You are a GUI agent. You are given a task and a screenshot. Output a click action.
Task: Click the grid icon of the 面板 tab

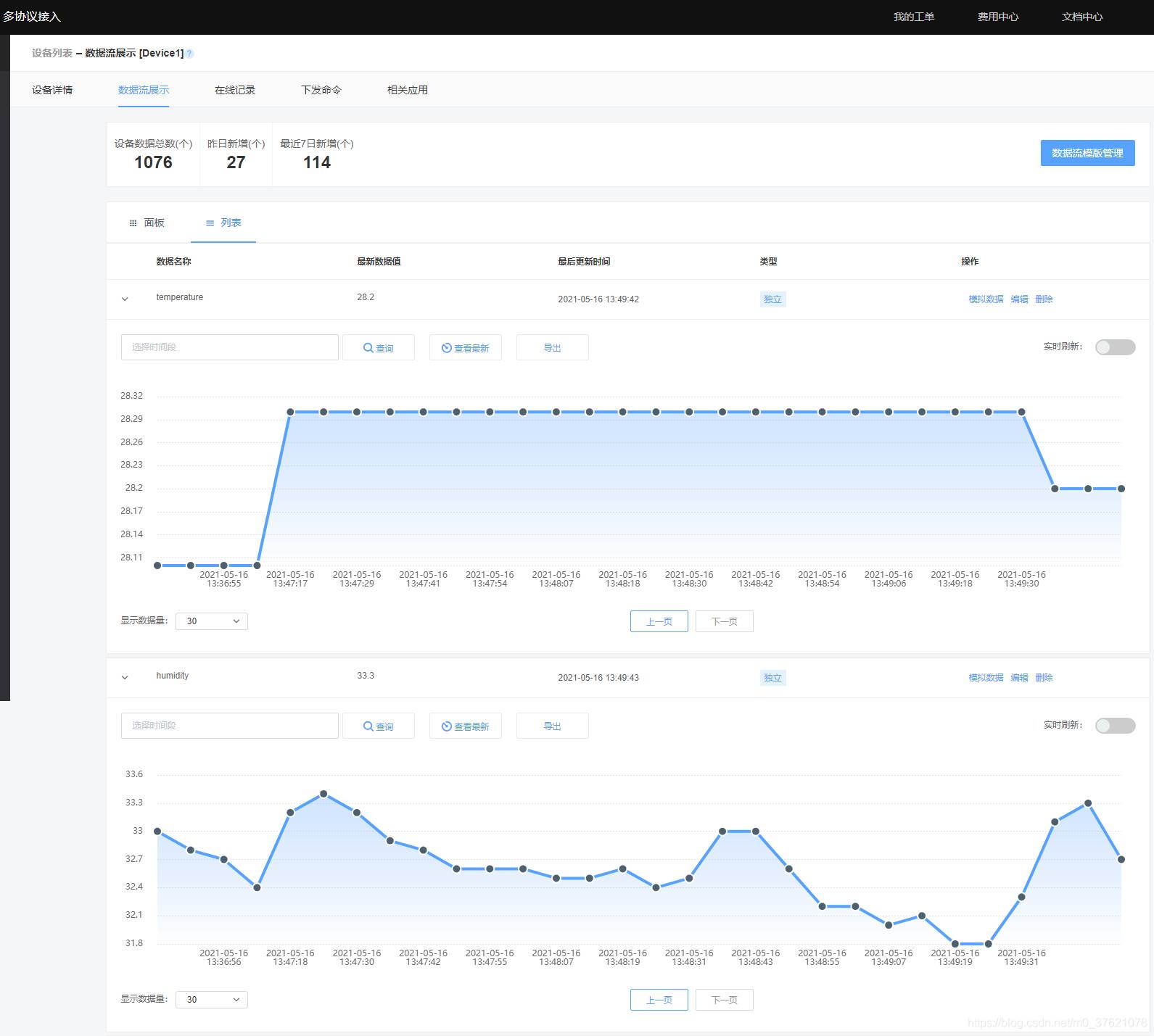coord(133,223)
